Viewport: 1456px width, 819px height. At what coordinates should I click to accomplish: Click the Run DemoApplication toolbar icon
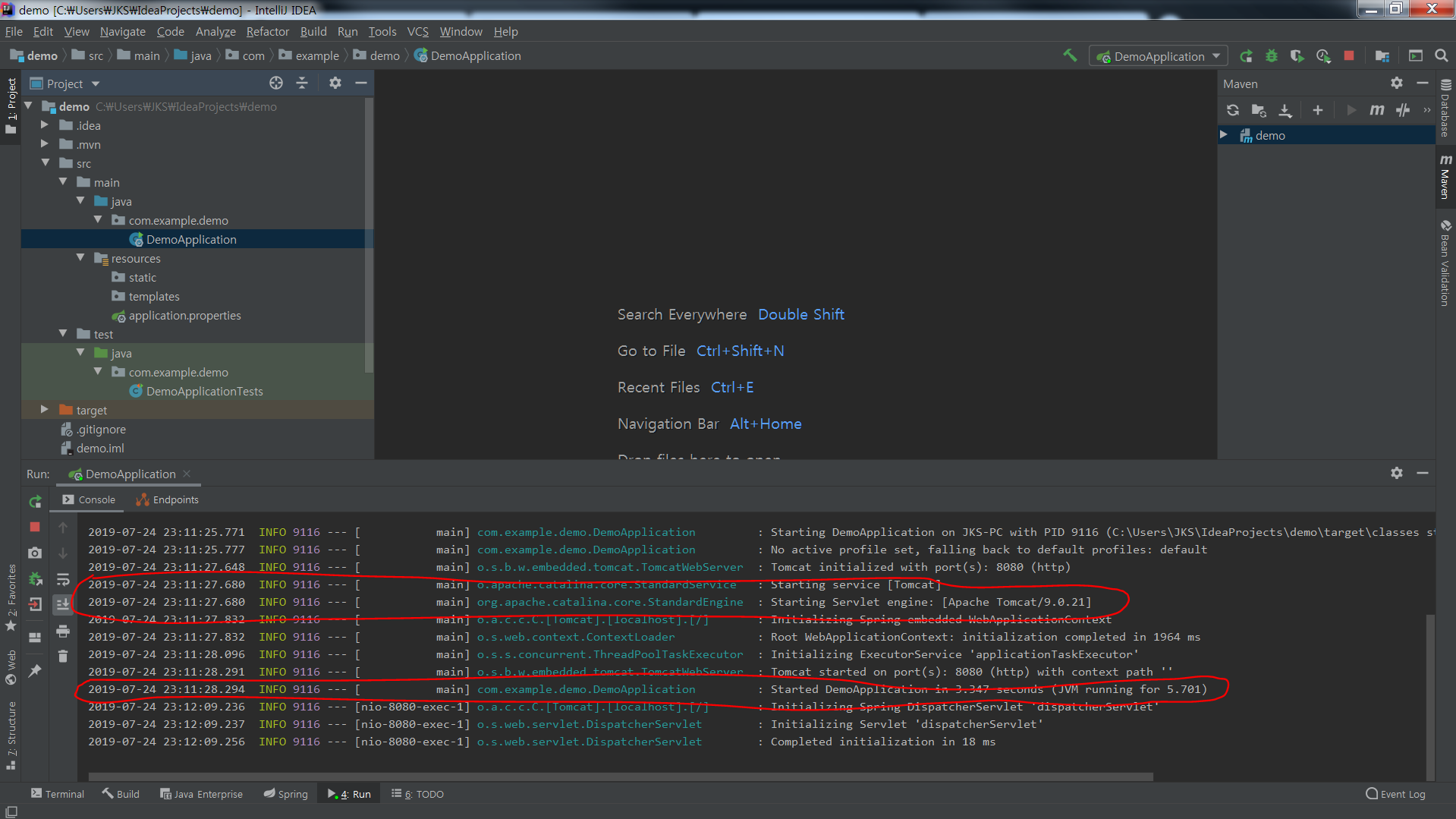1246,56
